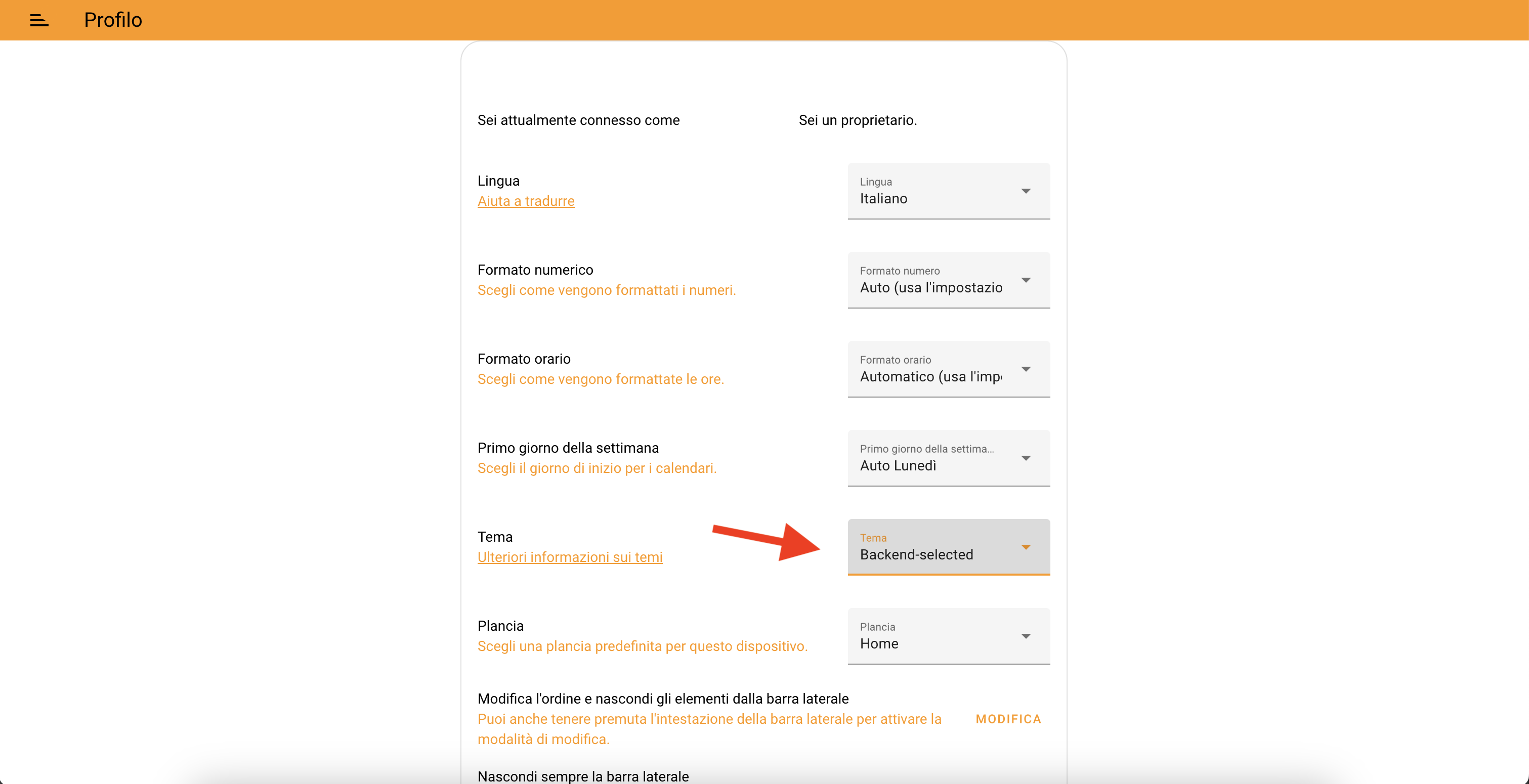The height and width of the screenshot is (784, 1529).
Task: Open the sidebar hamburger menu
Action: point(39,20)
